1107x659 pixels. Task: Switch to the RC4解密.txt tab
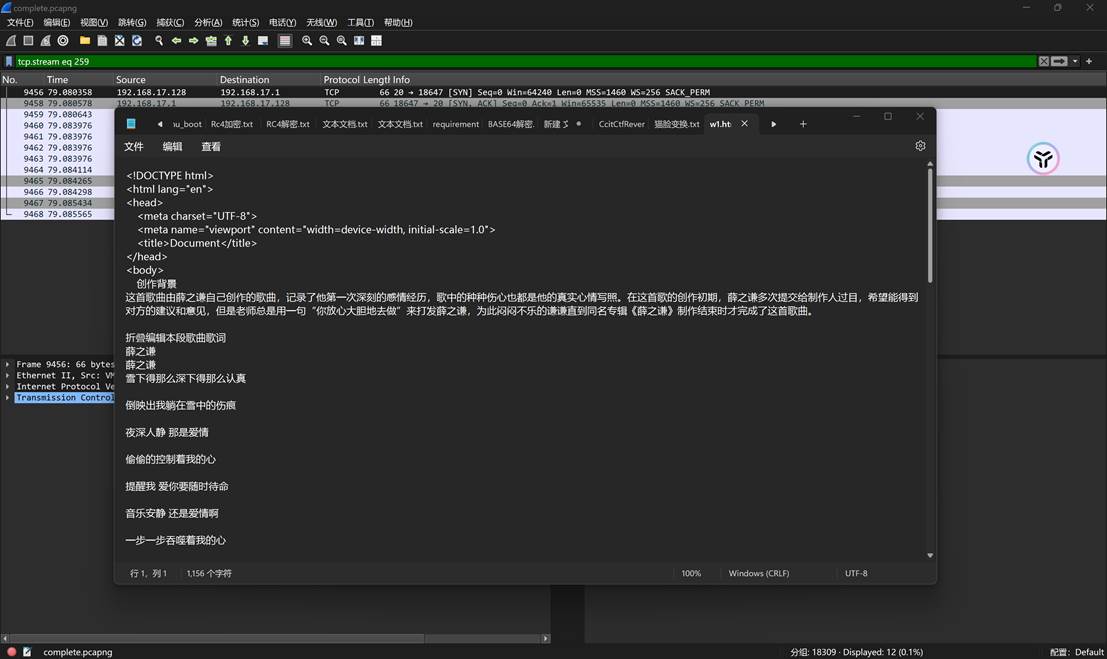click(290, 124)
